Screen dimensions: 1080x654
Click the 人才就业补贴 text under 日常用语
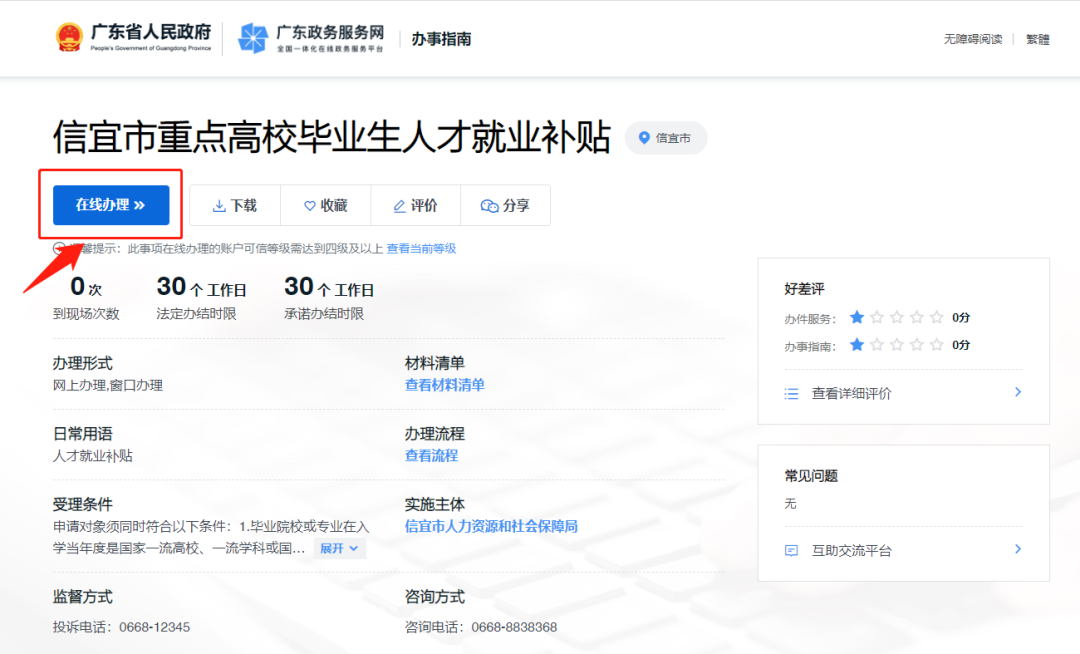coord(93,456)
